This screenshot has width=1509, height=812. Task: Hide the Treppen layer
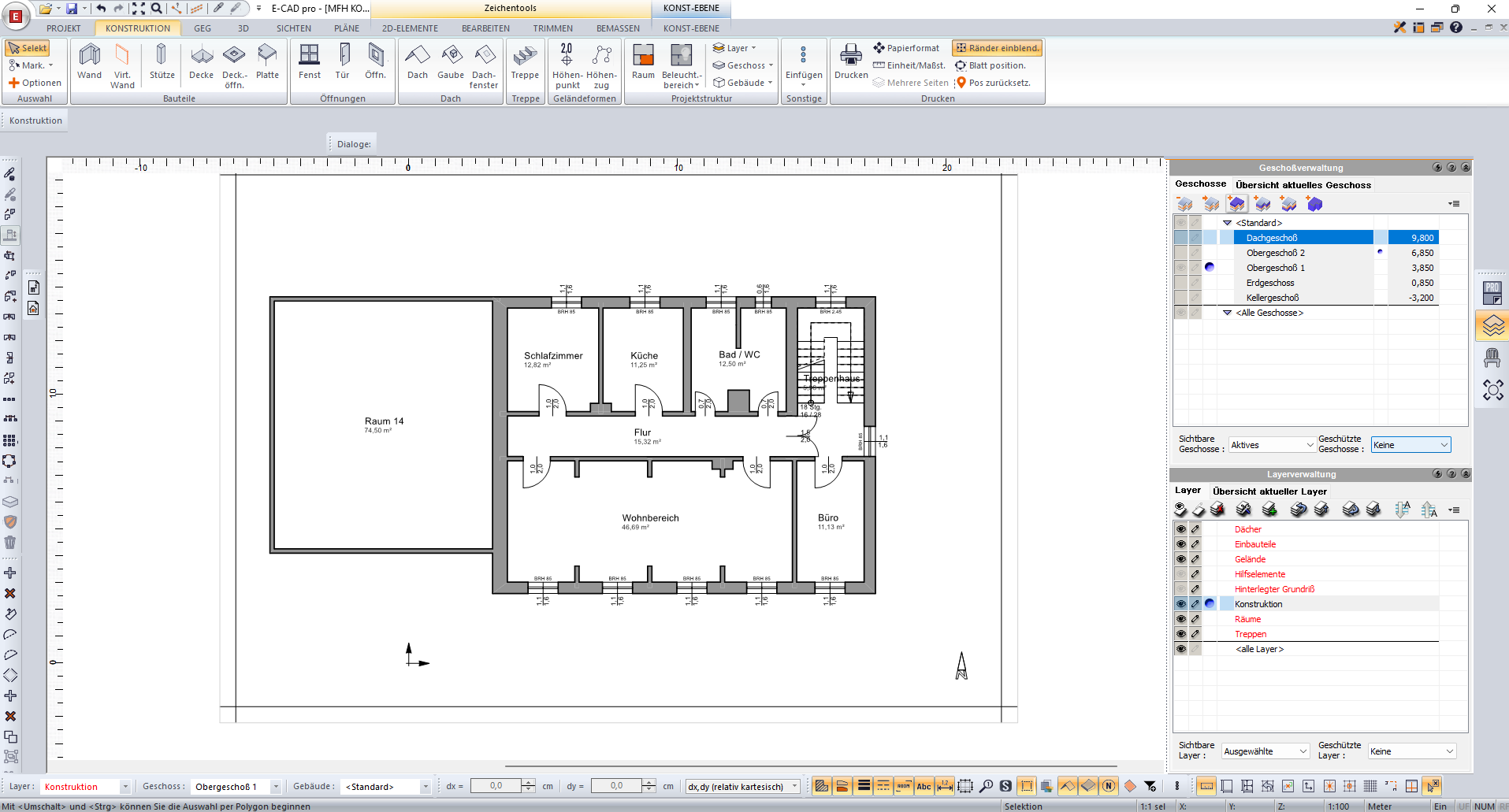click(1180, 634)
